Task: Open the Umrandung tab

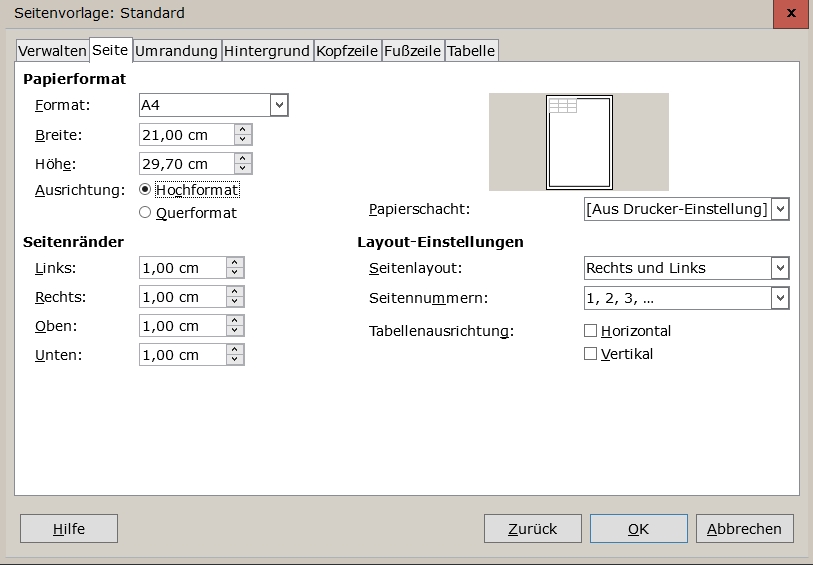Action: 176,51
